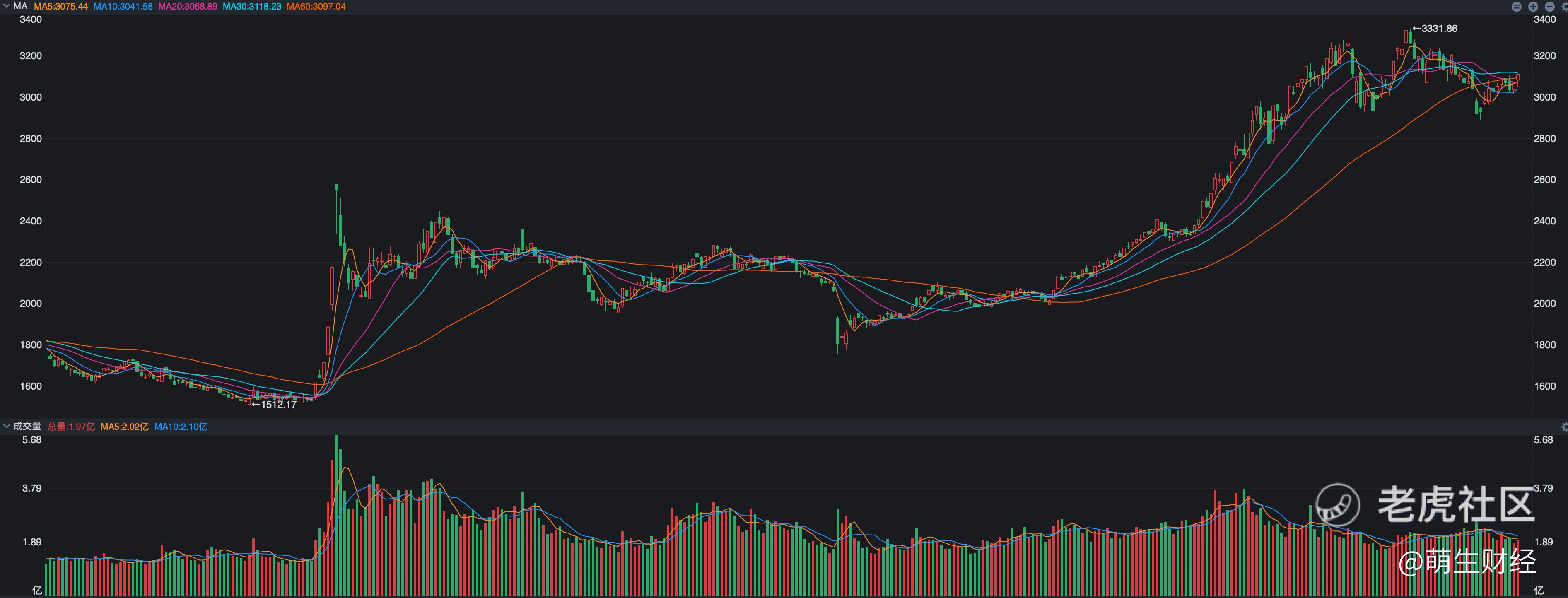This screenshot has height=598, width=1568.
Task: Click the Tiger community logo watermark
Action: click(x=1337, y=504)
